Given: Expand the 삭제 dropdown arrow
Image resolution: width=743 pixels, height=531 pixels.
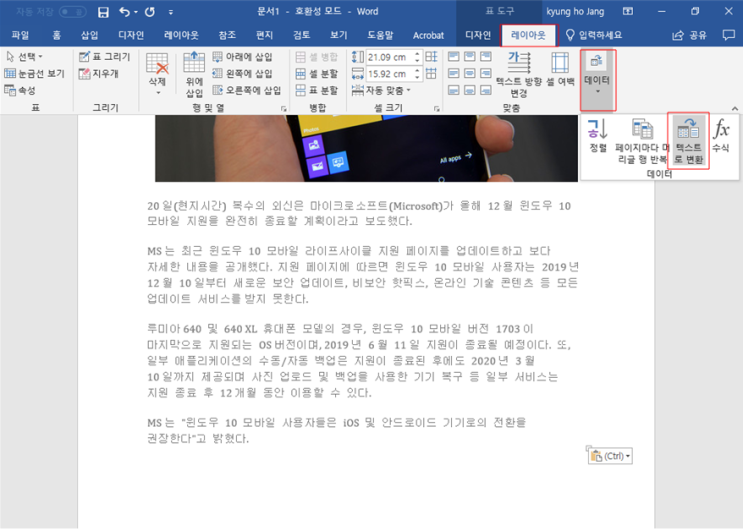Looking at the screenshot, I should (158, 93).
